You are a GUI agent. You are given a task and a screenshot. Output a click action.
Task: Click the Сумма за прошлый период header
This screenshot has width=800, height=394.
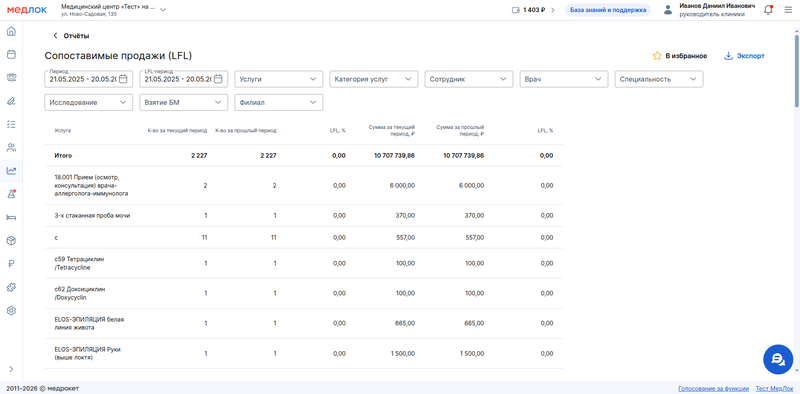pos(460,130)
